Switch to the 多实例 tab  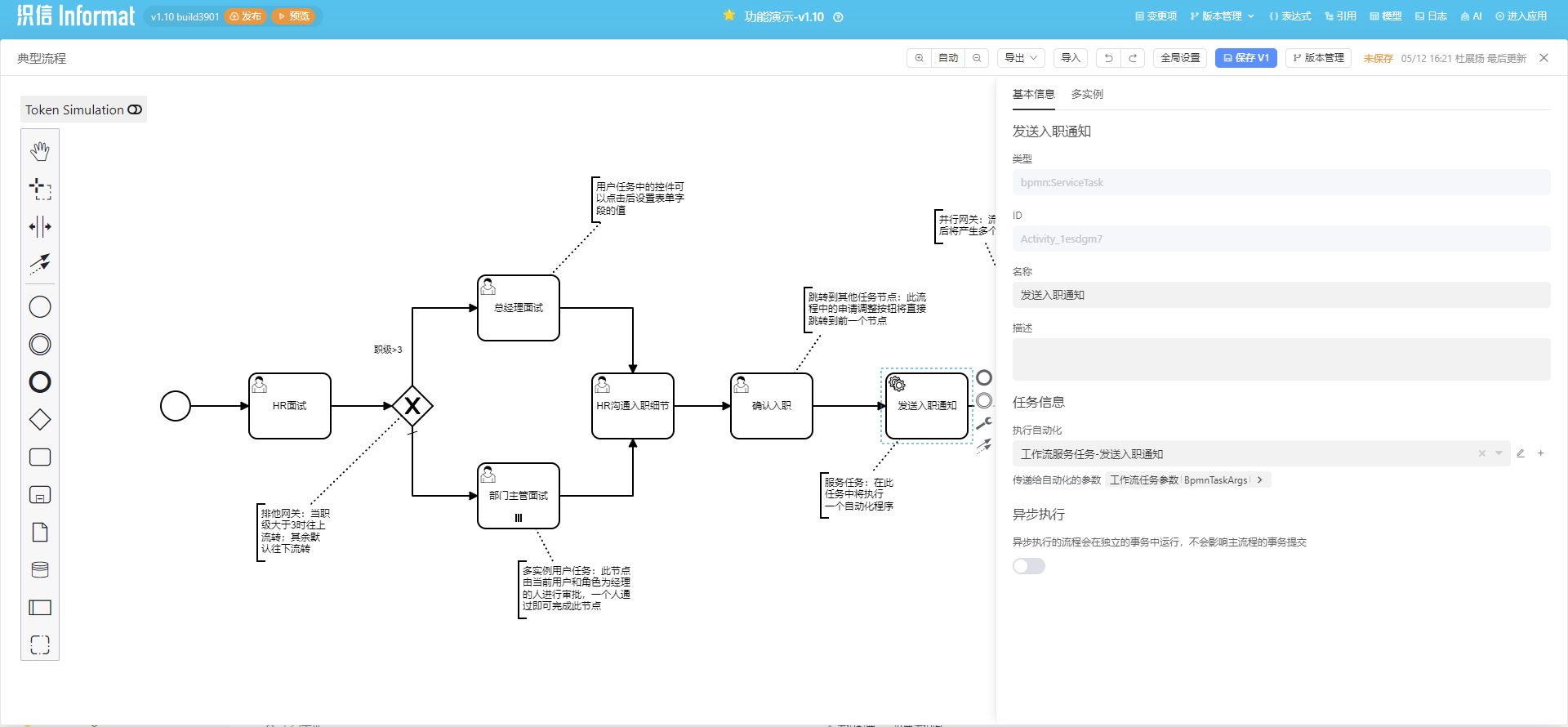tap(1087, 94)
